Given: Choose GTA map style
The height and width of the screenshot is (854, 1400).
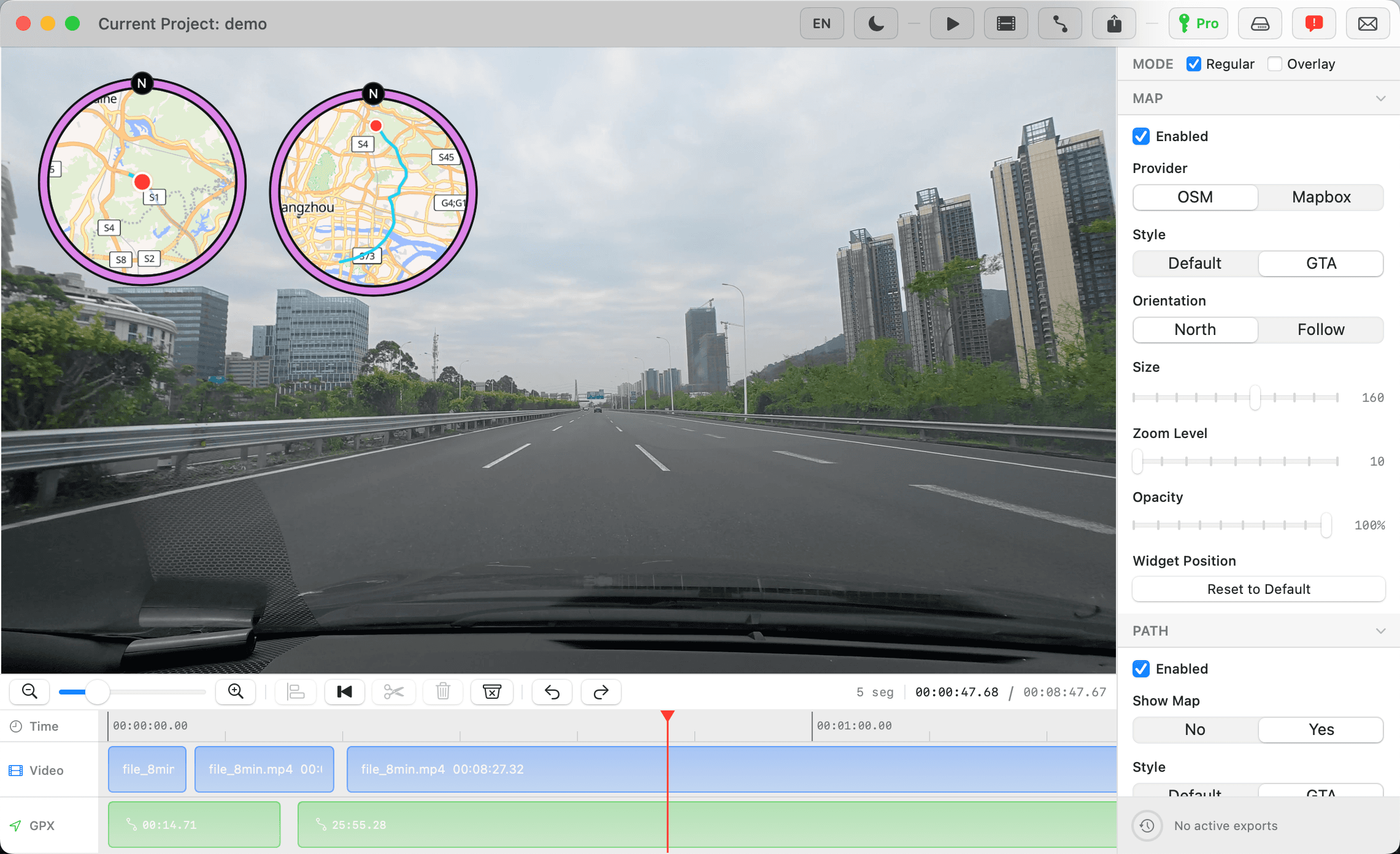Looking at the screenshot, I should click(1321, 263).
